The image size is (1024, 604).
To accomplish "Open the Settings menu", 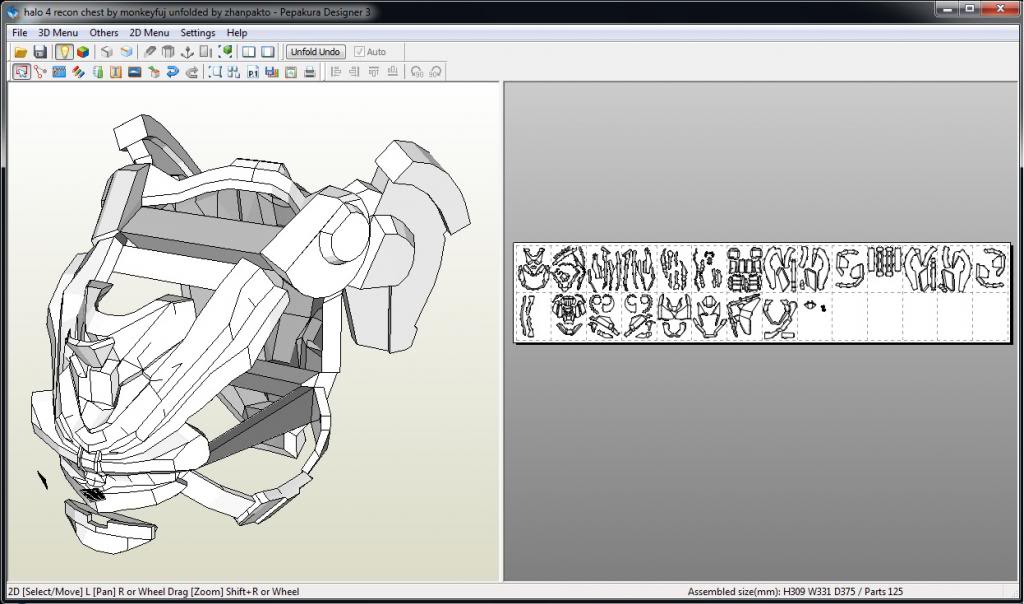I will 198,33.
